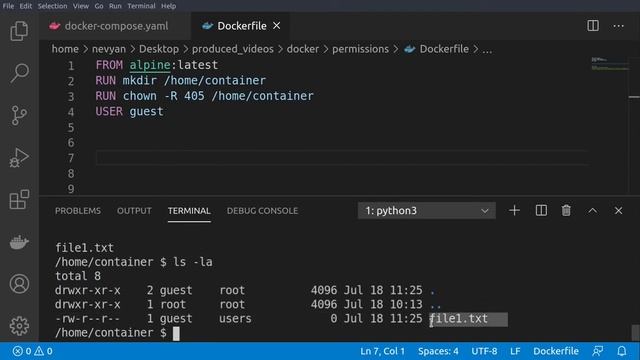Close the terminal panel
This screenshot has width=640, height=360.
pos(618,211)
